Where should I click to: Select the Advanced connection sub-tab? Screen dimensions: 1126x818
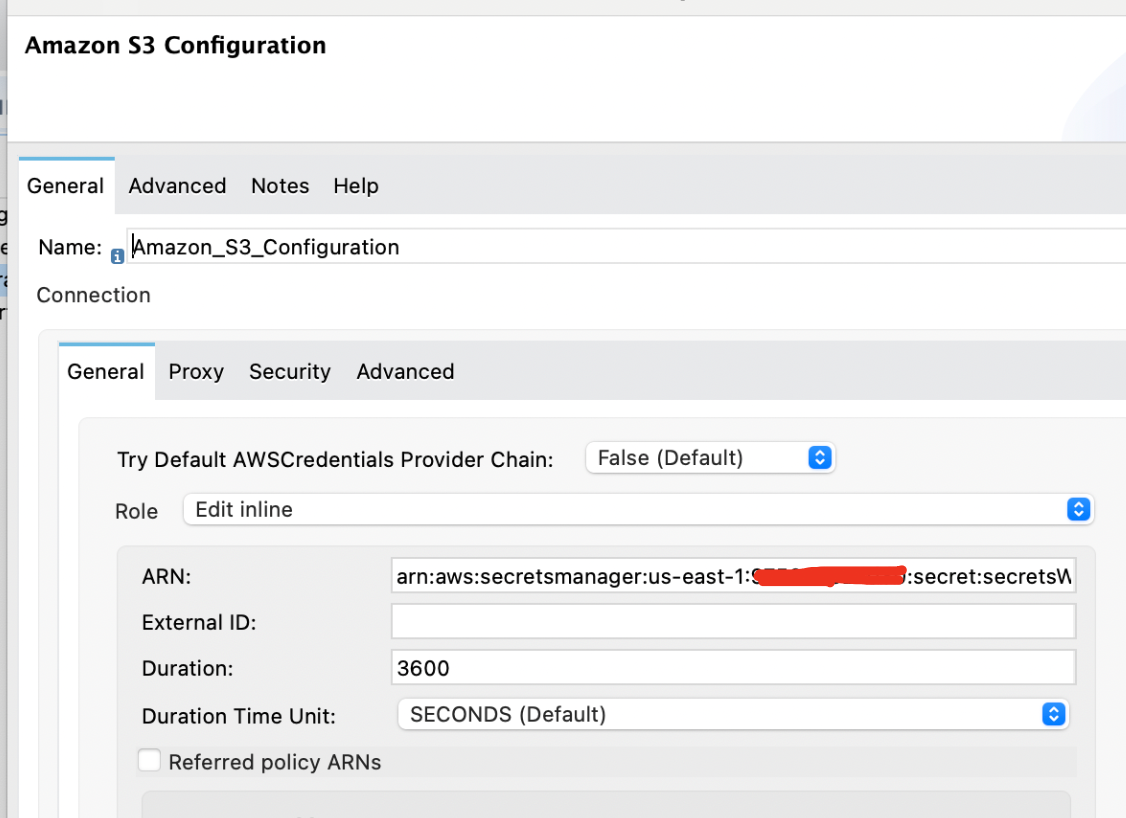click(405, 371)
